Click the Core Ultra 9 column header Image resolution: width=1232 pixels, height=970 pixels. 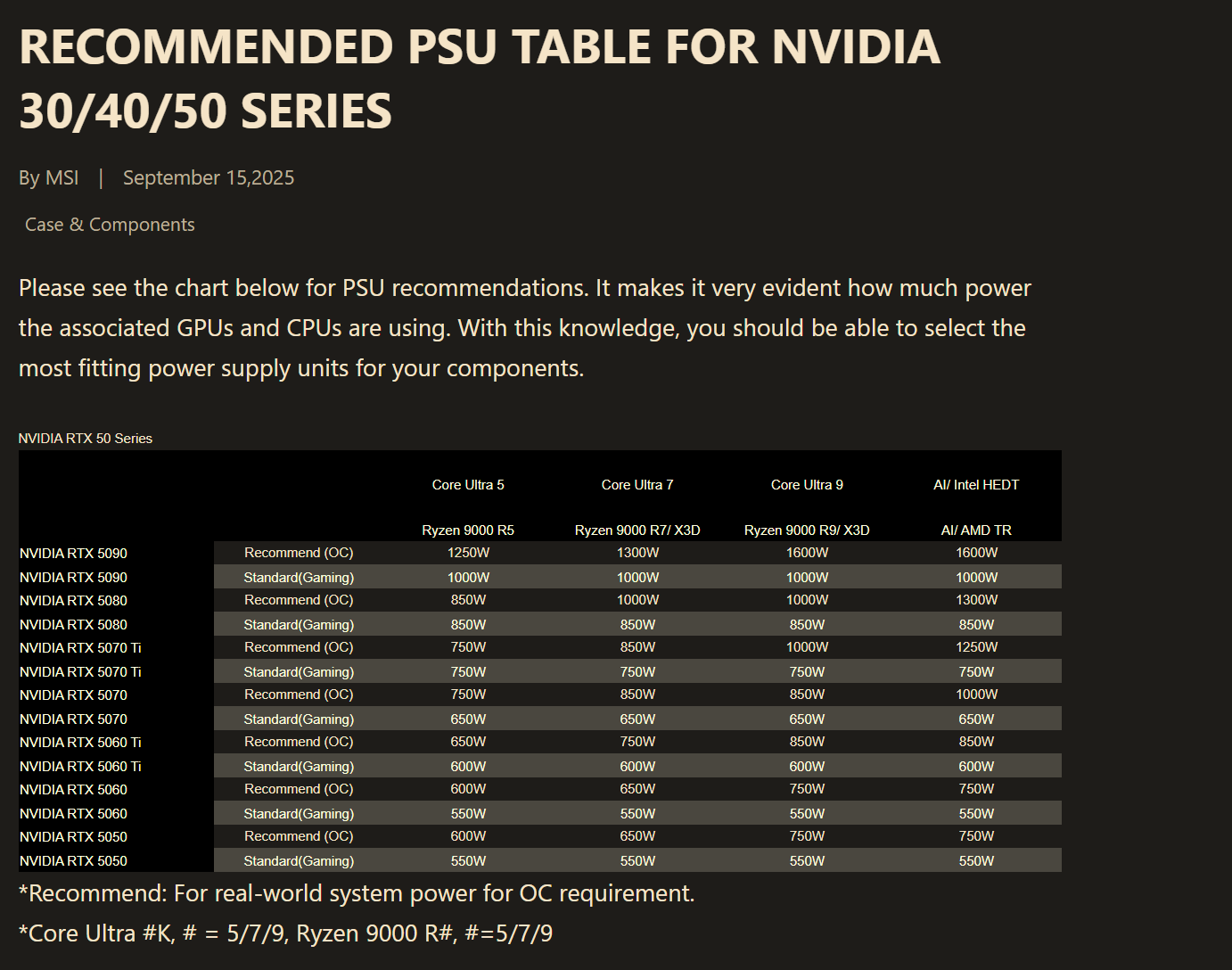tap(807, 485)
